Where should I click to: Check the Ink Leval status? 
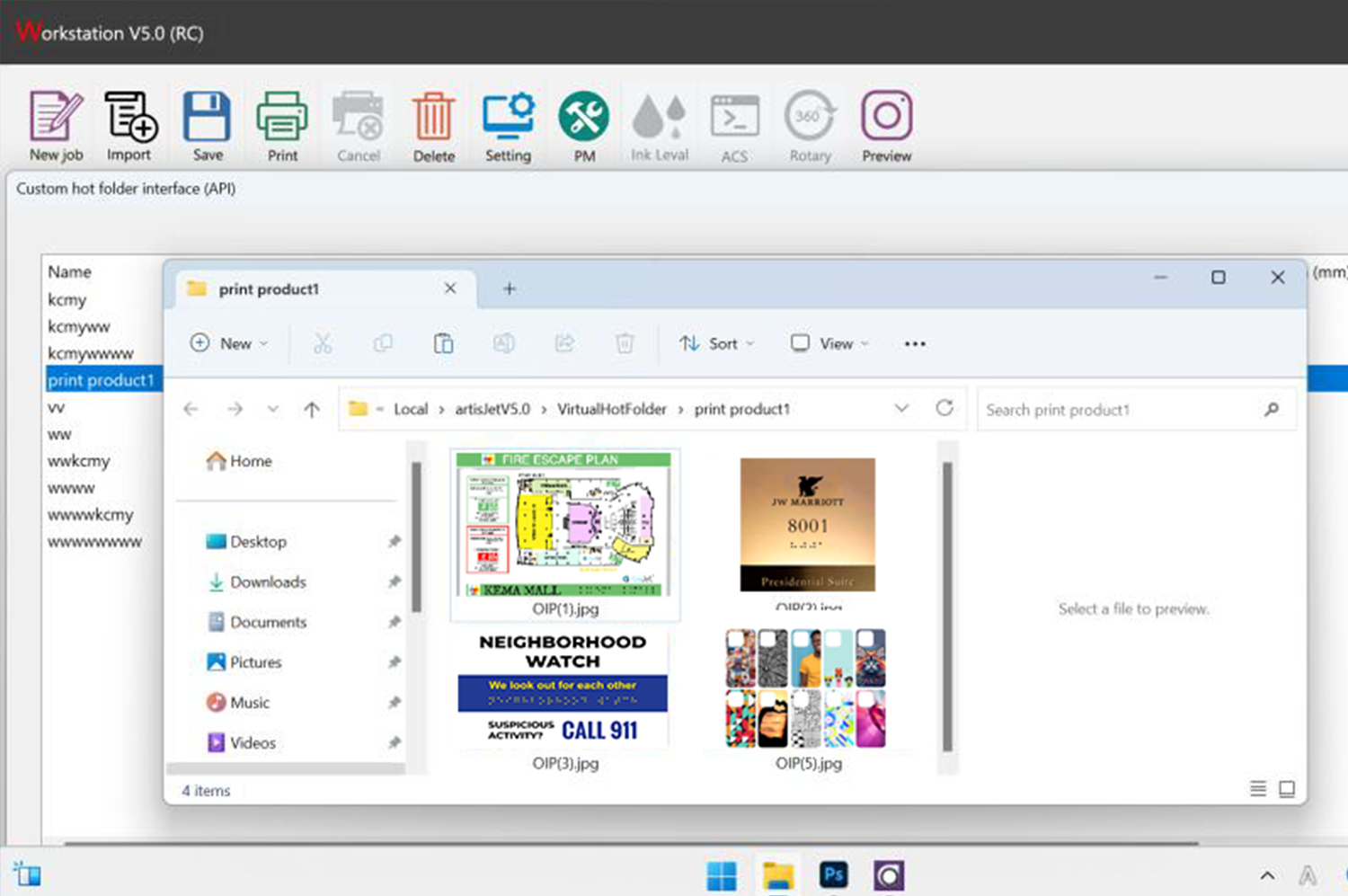coord(659,124)
